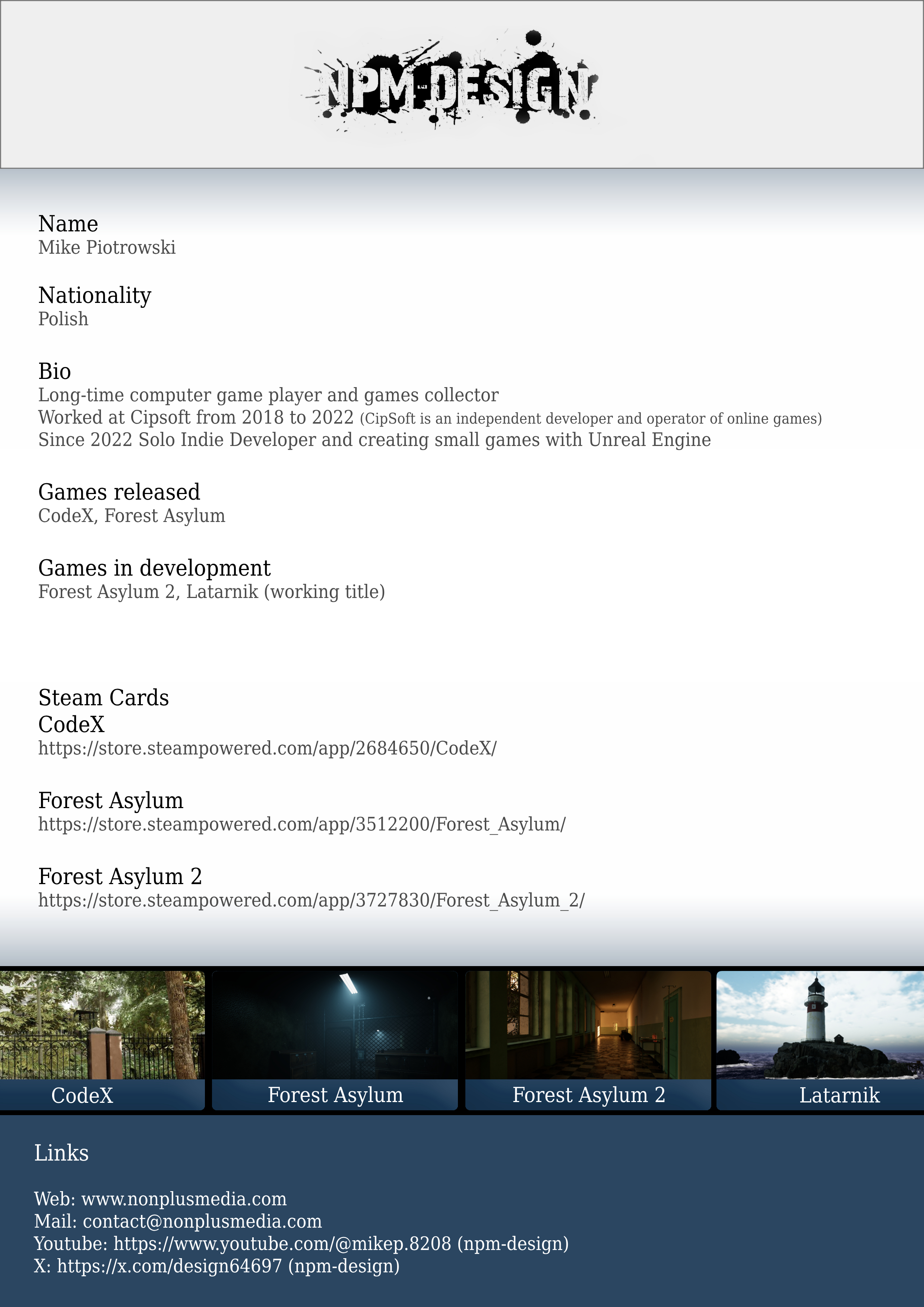Click the Links heading in footer
The height and width of the screenshot is (1307, 924).
pyautogui.click(x=61, y=1153)
